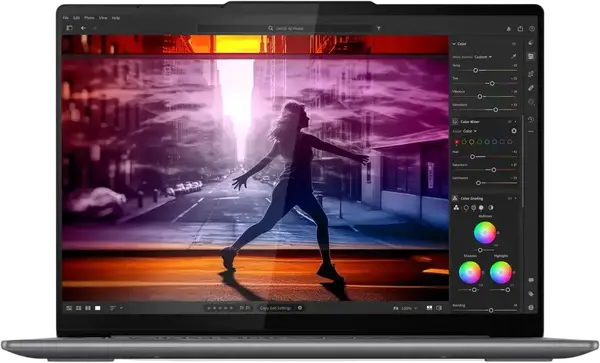
Task: Open the comments speech-bubble icon
Action: click(x=531, y=280)
